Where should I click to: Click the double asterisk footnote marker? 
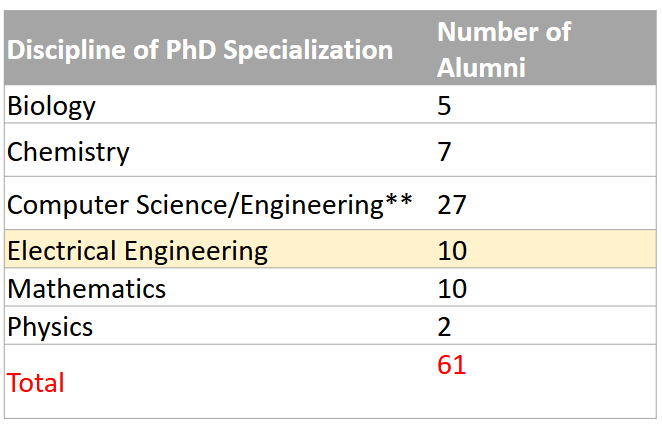(399, 200)
